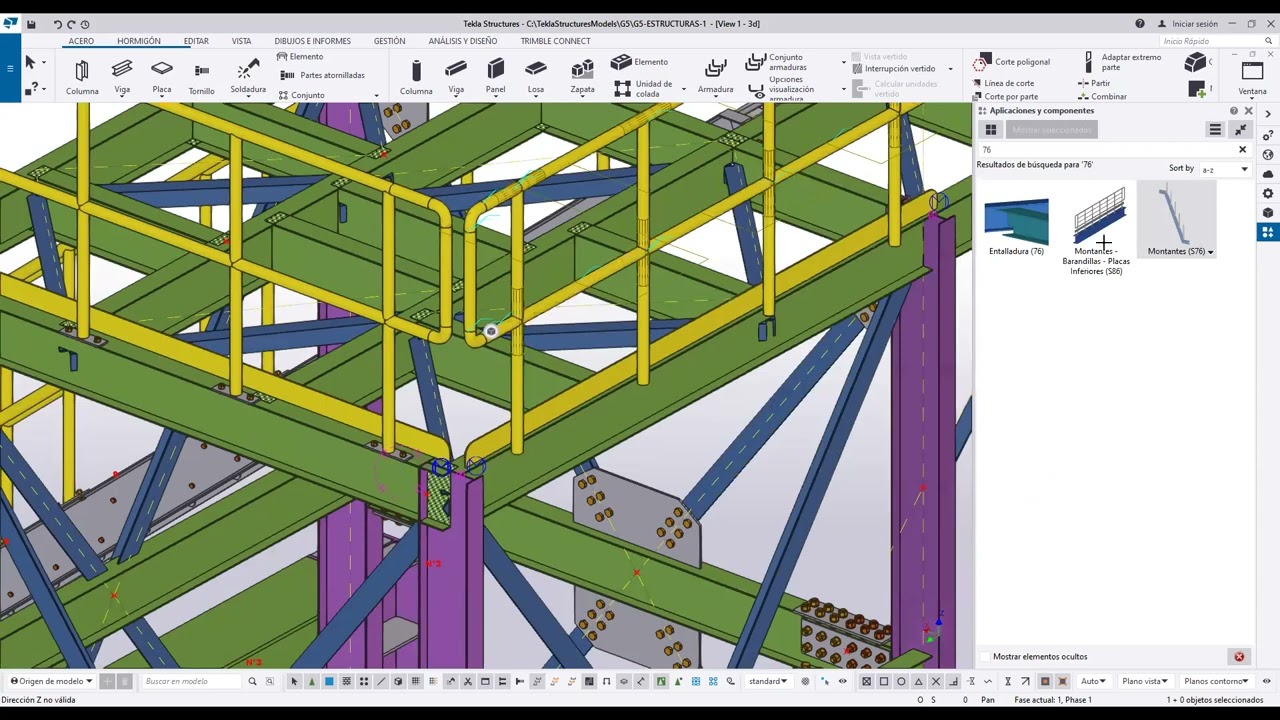Viewport: 1280px width, 720px height.
Task: Click Unidad de colada command
Action: (x=643, y=89)
